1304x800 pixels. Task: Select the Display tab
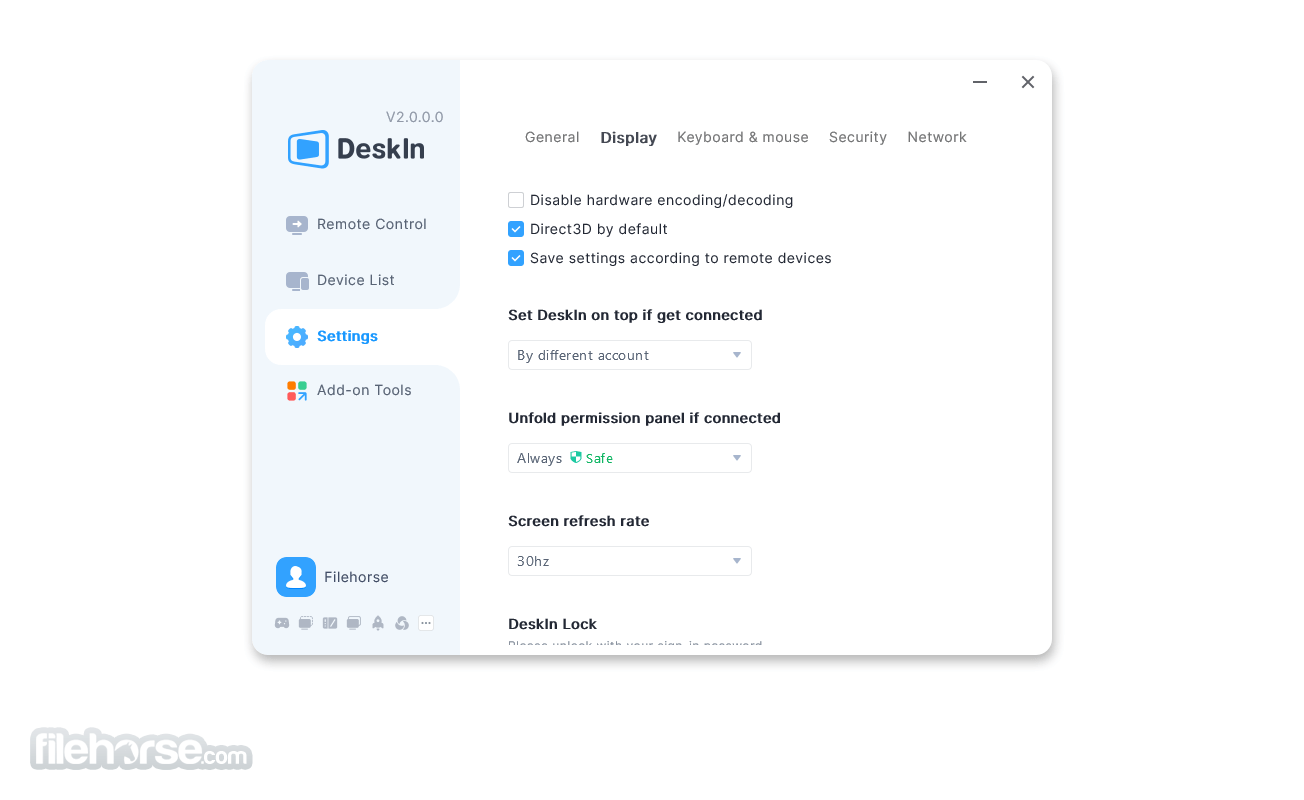[x=629, y=138]
